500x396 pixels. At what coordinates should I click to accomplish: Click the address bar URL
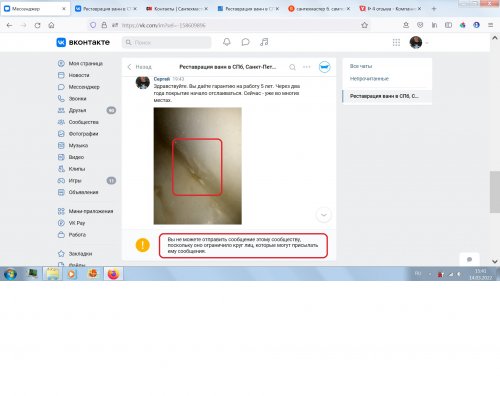tap(163, 25)
